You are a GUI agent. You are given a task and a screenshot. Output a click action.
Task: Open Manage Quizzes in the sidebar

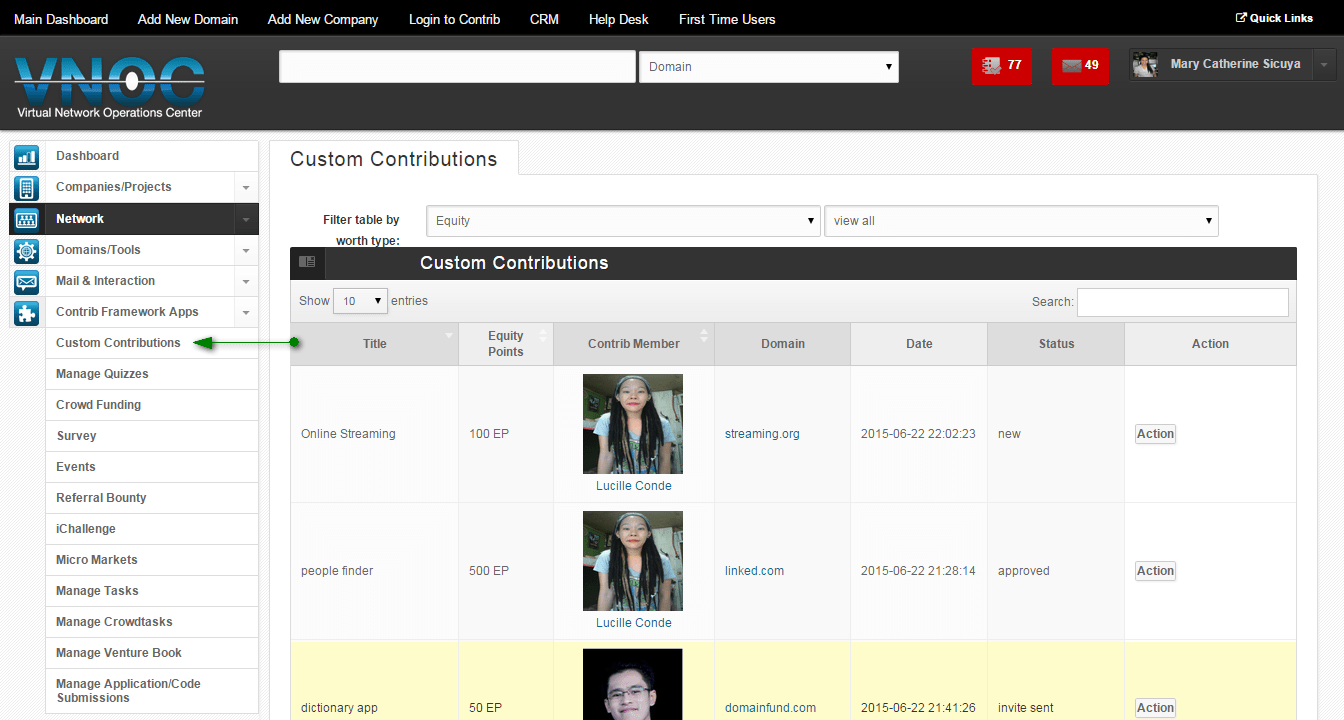coord(152,374)
